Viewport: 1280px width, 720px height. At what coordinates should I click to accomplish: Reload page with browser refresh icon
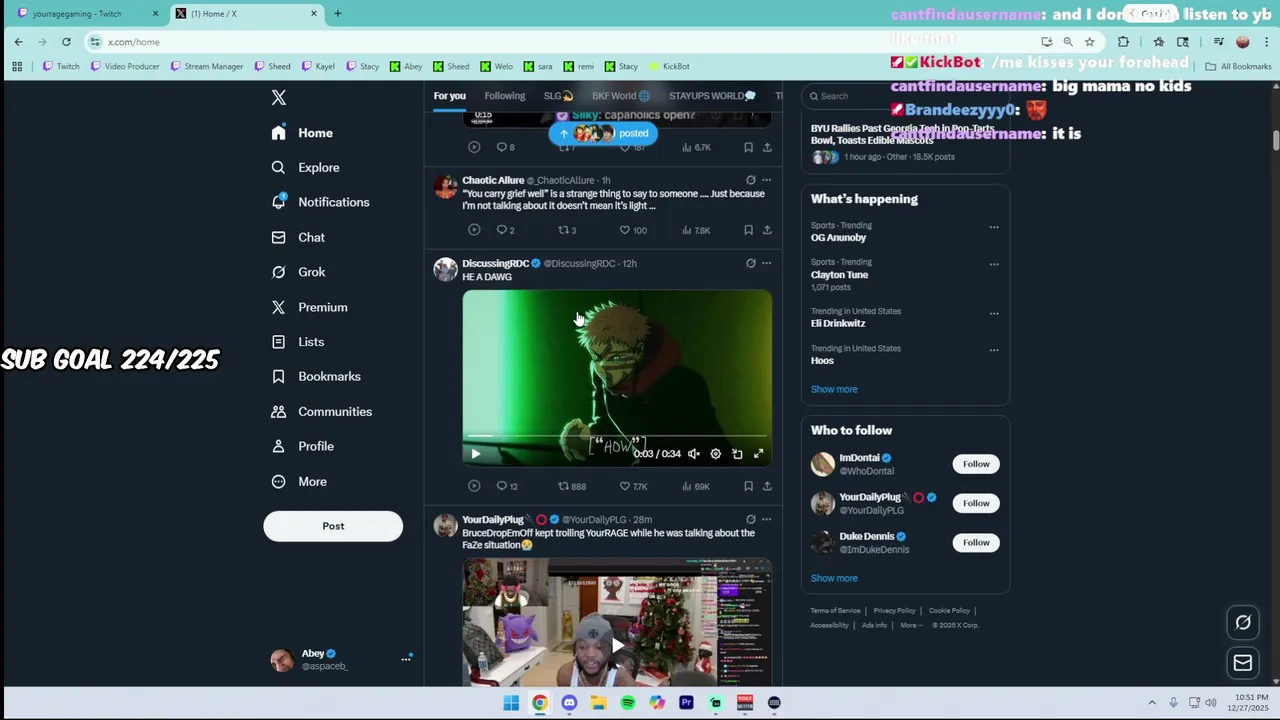tap(66, 42)
